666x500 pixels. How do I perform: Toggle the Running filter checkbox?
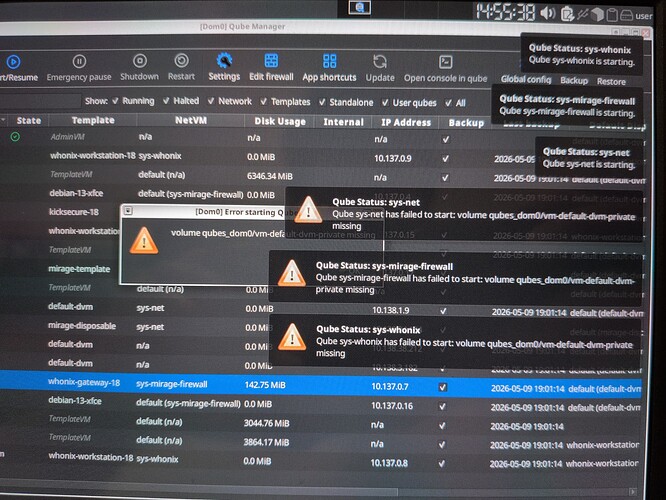[x=115, y=101]
